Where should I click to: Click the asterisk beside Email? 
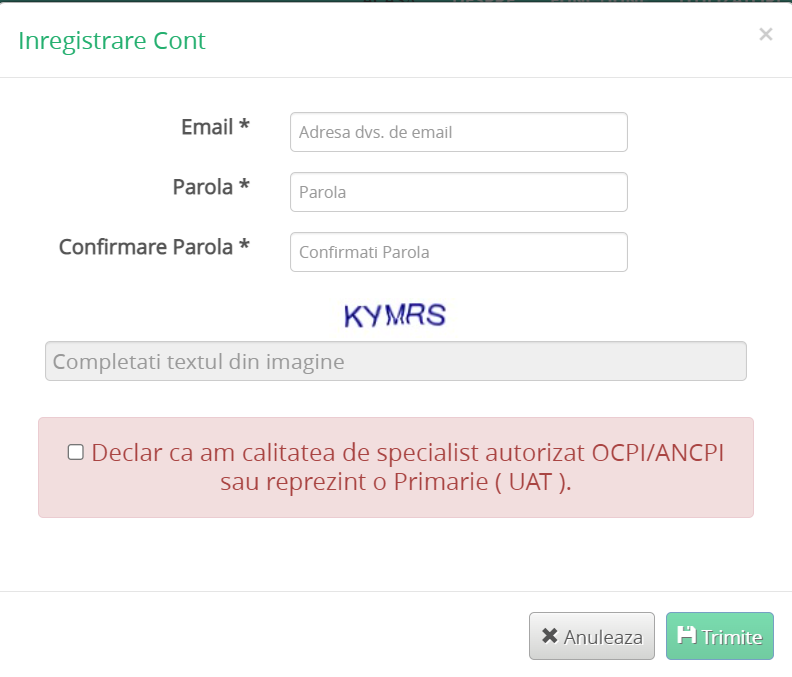coord(244,128)
